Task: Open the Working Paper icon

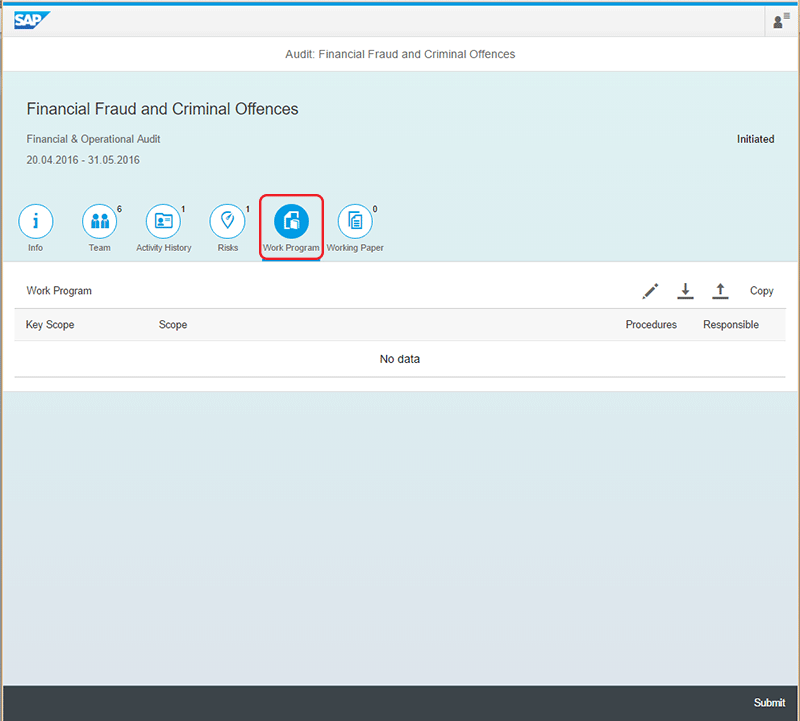Action: 355,221
